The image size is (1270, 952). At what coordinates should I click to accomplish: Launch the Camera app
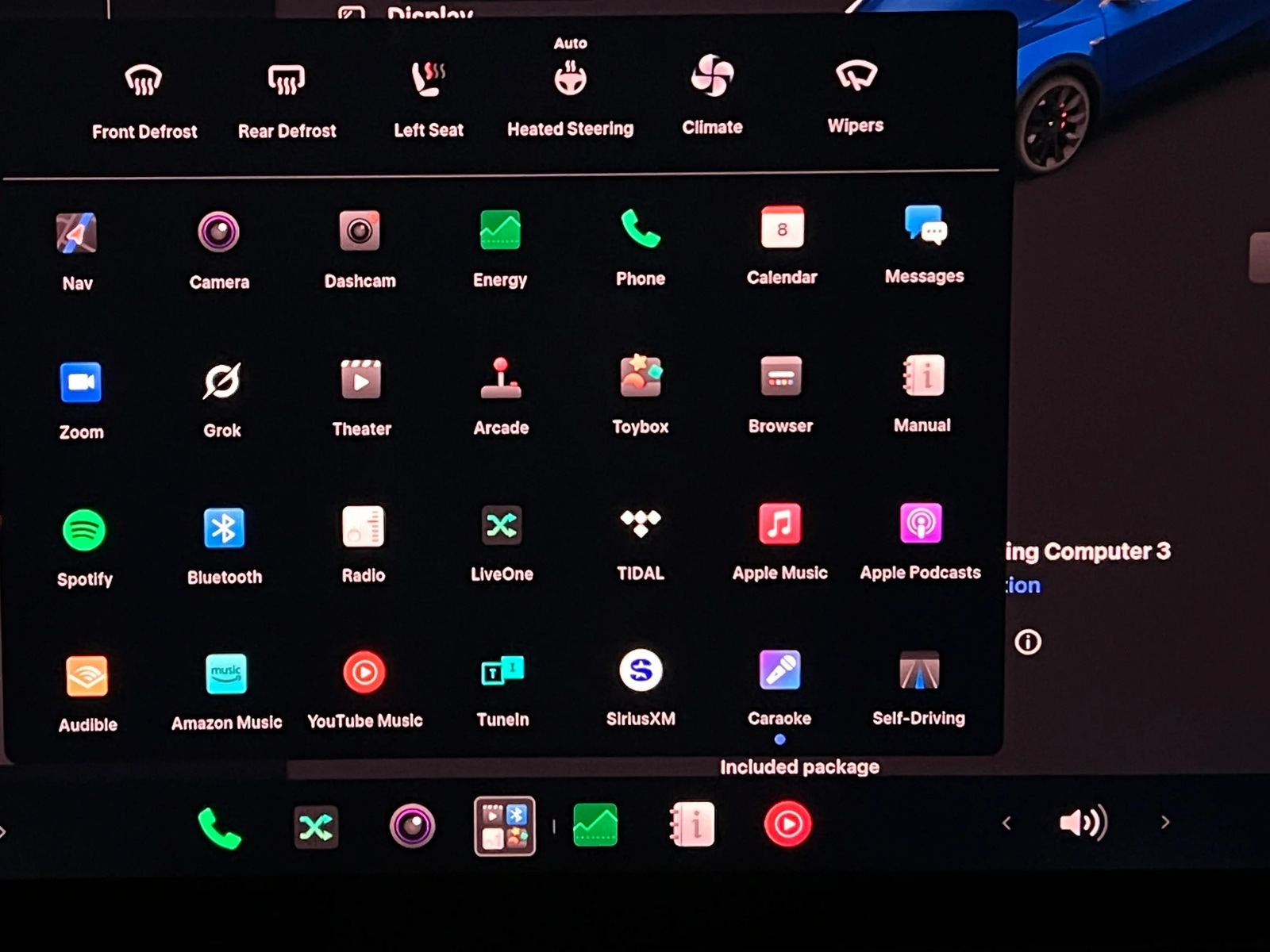pos(219,232)
